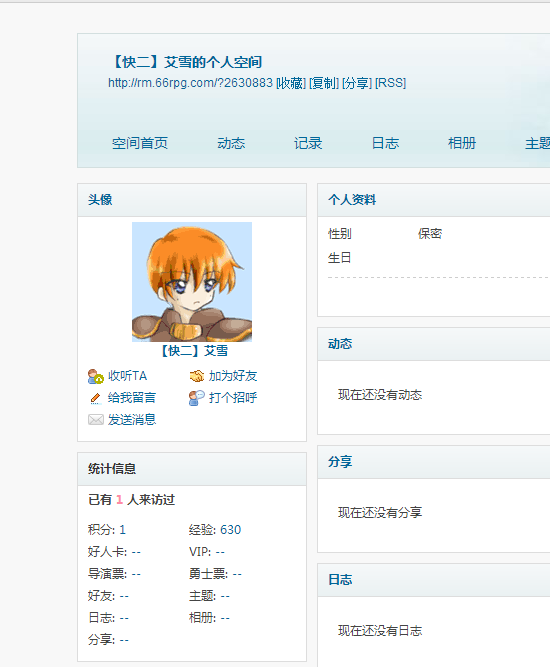Viewport: 550px width, 667px height.
Task: Open the http://rm.66rpg.com/?2630883 URL
Action: (x=190, y=83)
